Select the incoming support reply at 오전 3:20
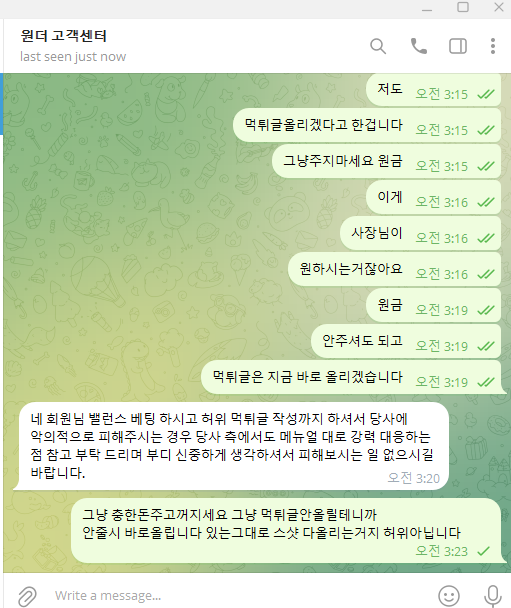 point(231,446)
